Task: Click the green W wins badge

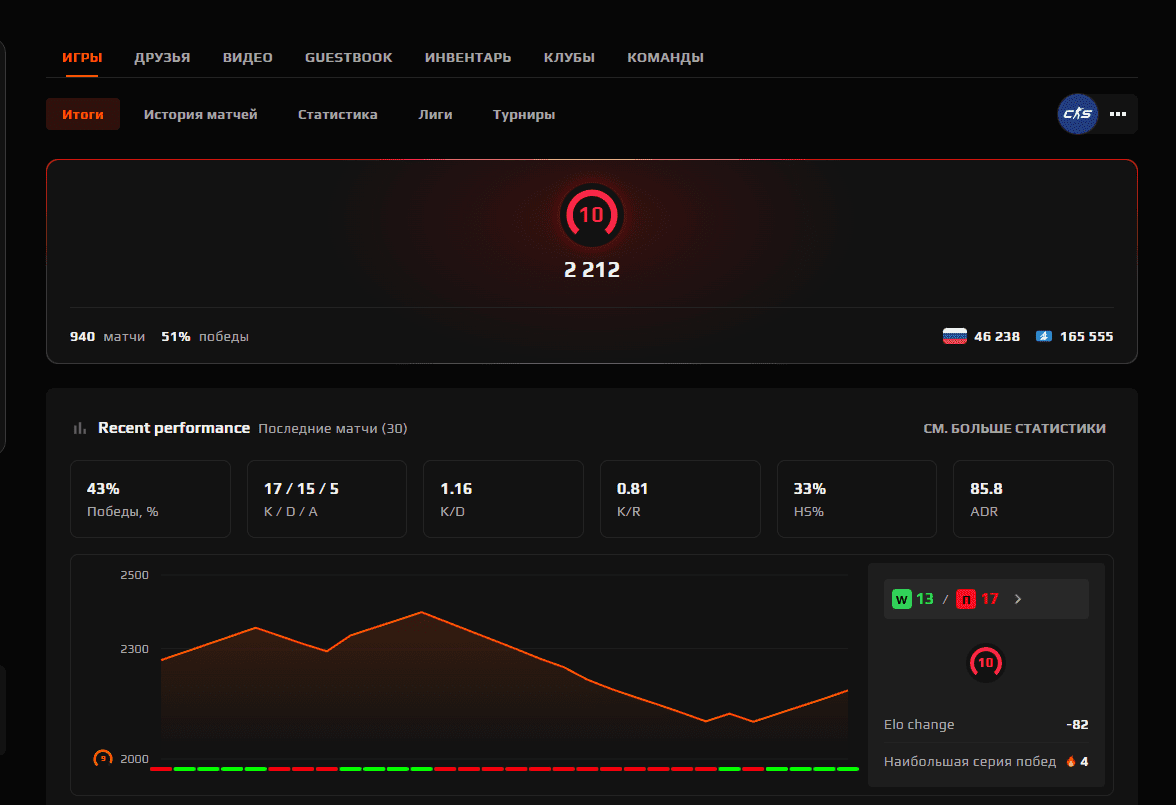Action: 902,599
